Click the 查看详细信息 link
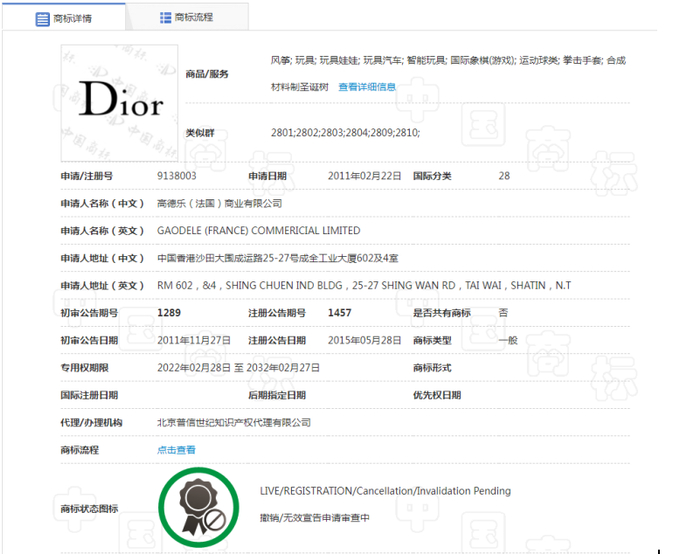This screenshot has height=554, width=700. pyautogui.click(x=367, y=87)
